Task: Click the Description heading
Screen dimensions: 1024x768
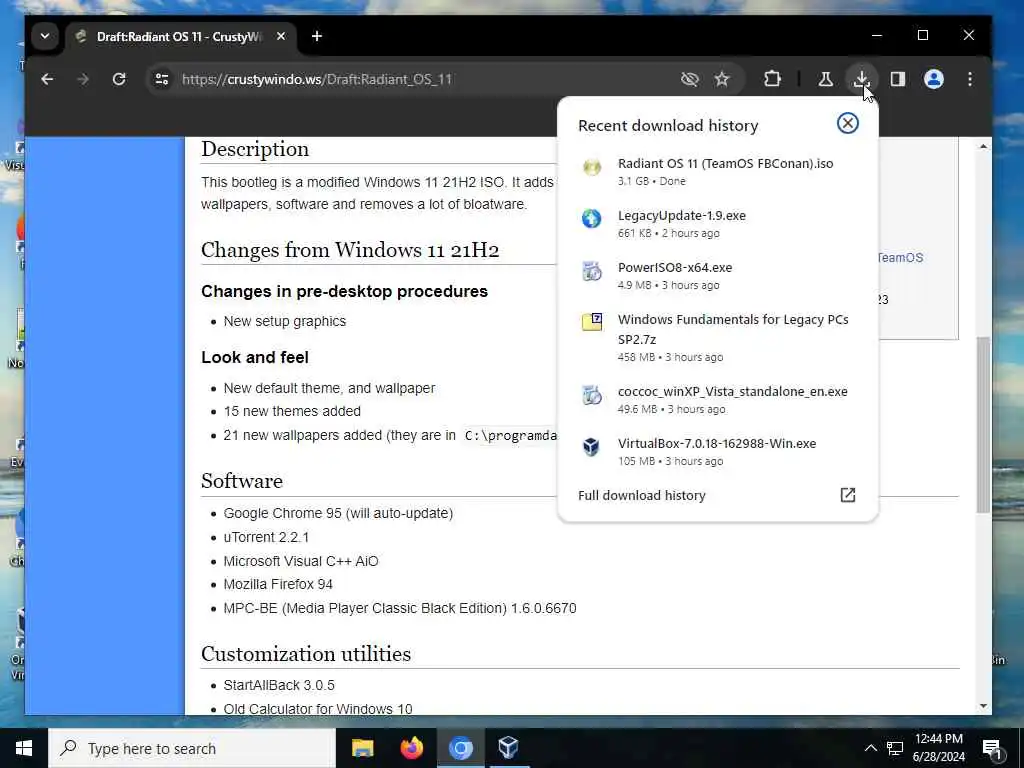Action: [255, 149]
